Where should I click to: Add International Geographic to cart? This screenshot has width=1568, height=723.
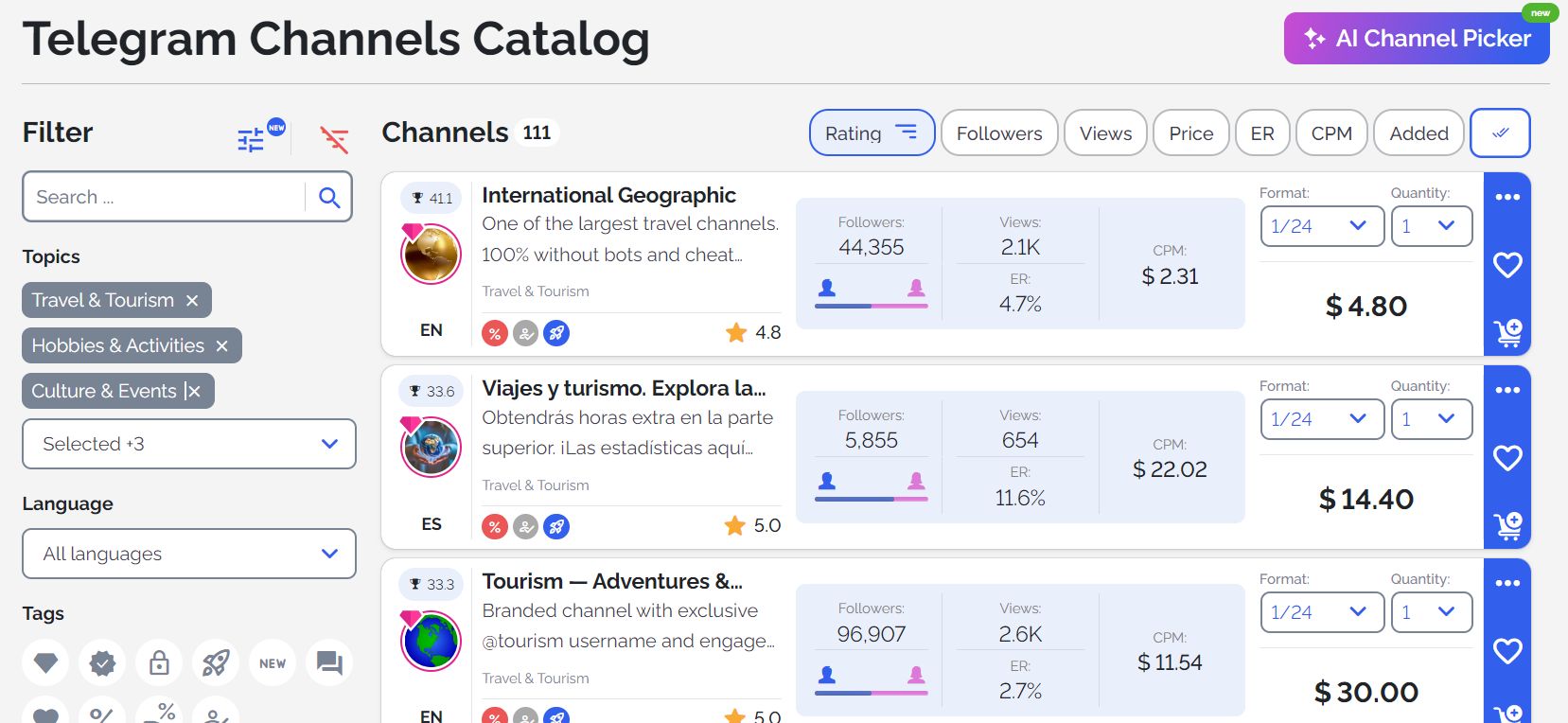click(x=1507, y=333)
